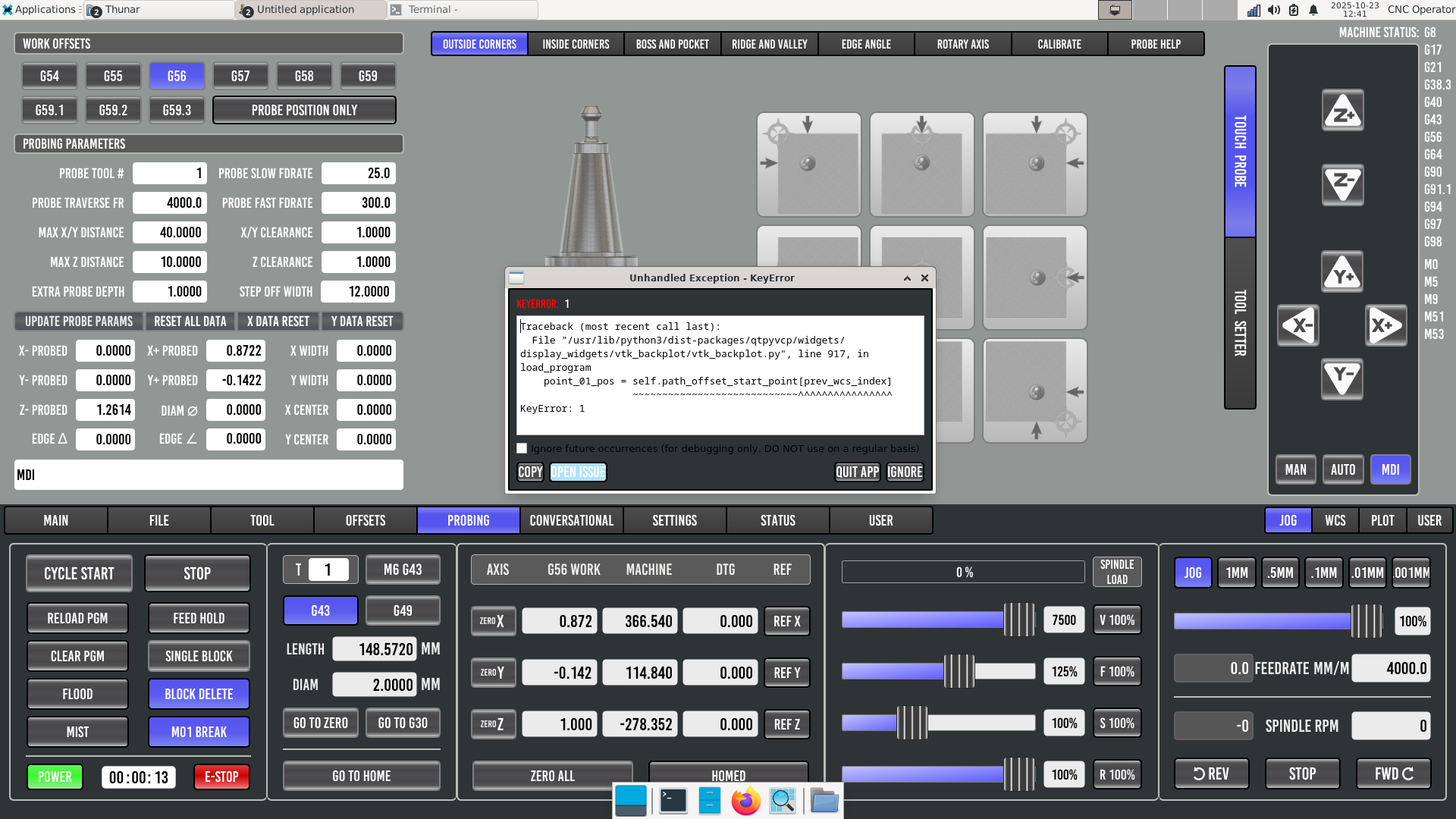Roll up the Unhandled Exception dialog
Viewport: 1456px width, 819px height.
(907, 278)
